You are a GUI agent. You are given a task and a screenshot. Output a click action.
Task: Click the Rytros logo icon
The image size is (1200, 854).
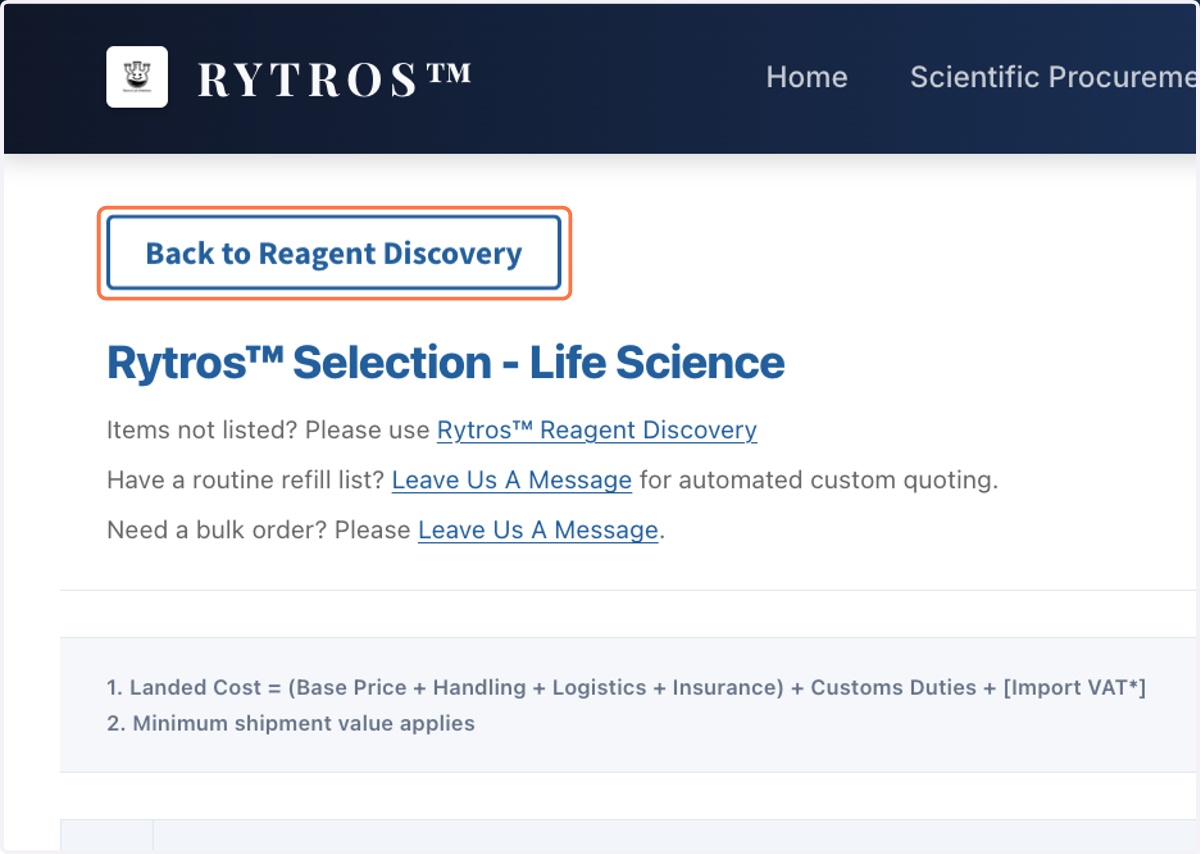tap(137, 77)
